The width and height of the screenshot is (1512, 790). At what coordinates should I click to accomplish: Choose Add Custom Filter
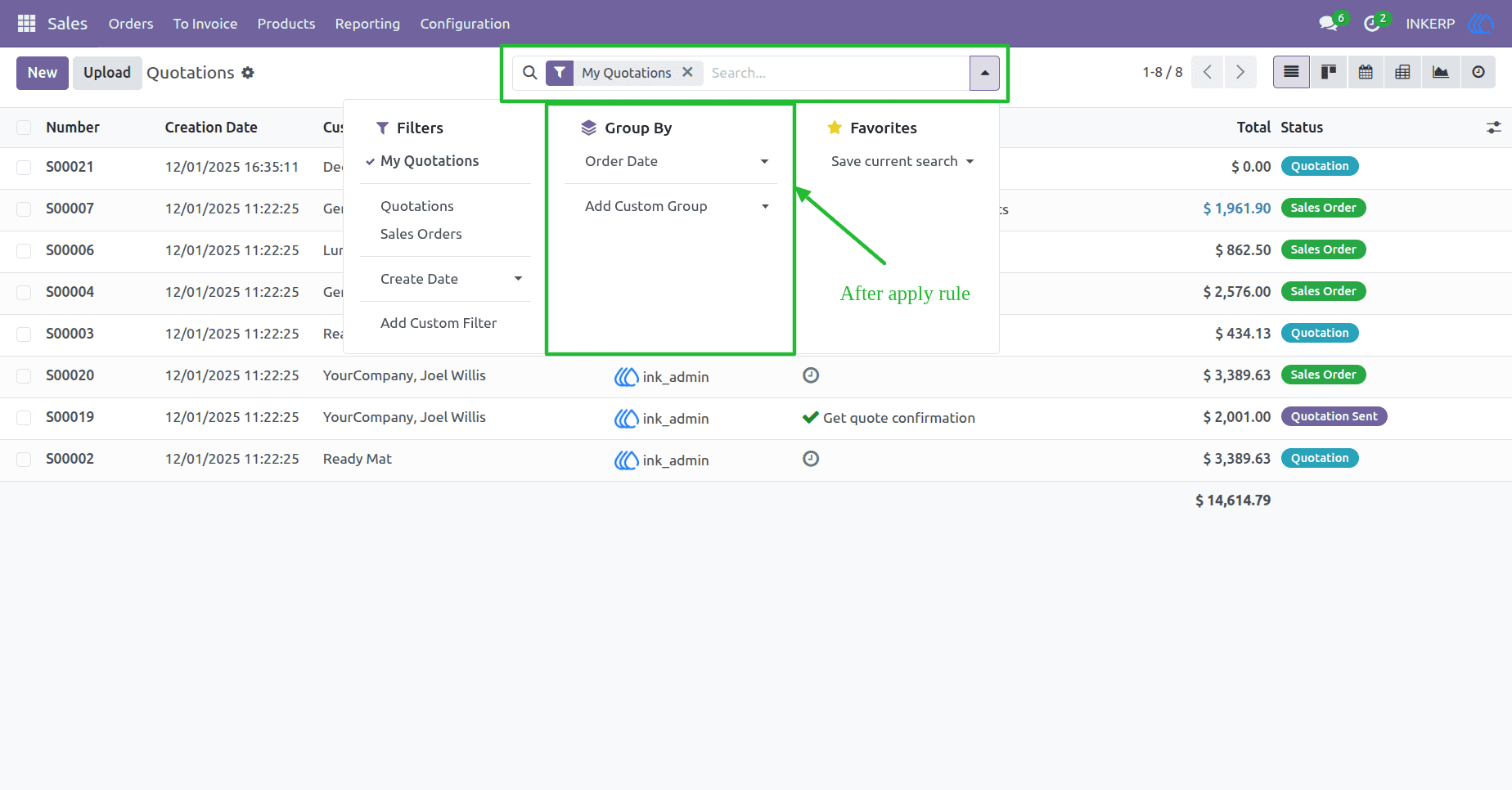[439, 323]
